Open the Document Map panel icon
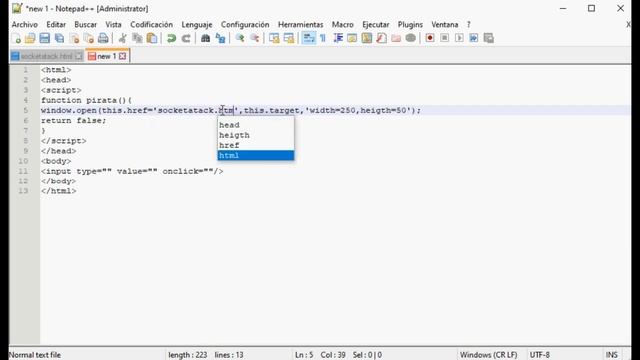Screen dimensions: 640x360 tap(367, 38)
